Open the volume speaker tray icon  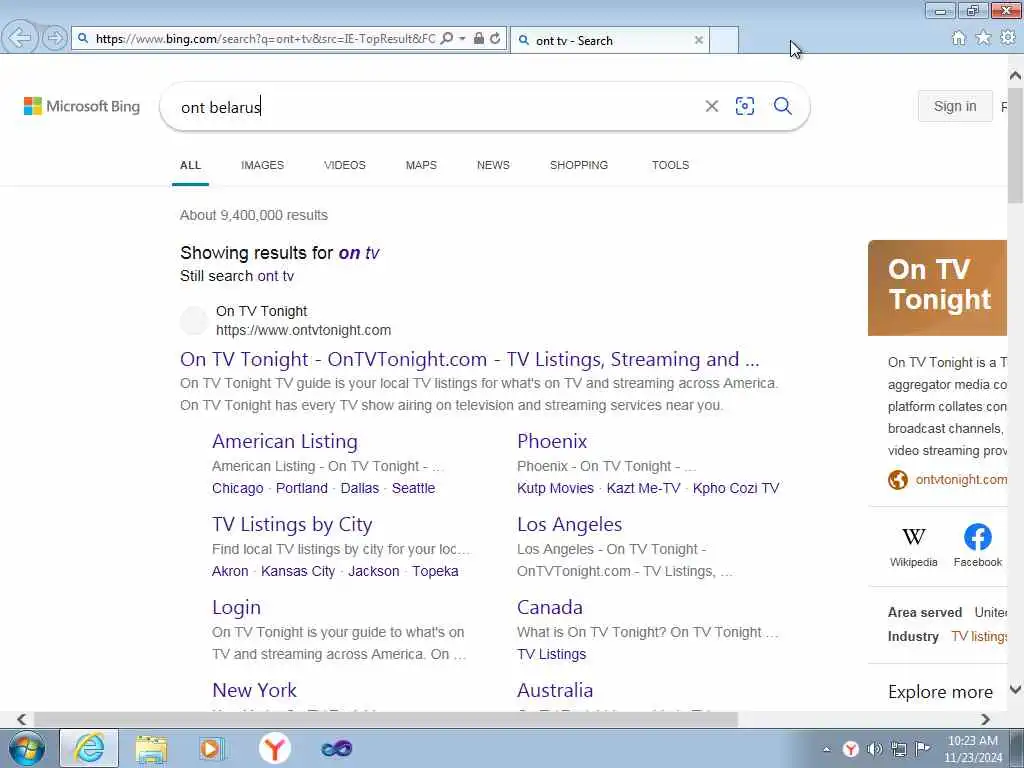pyautogui.click(x=874, y=749)
